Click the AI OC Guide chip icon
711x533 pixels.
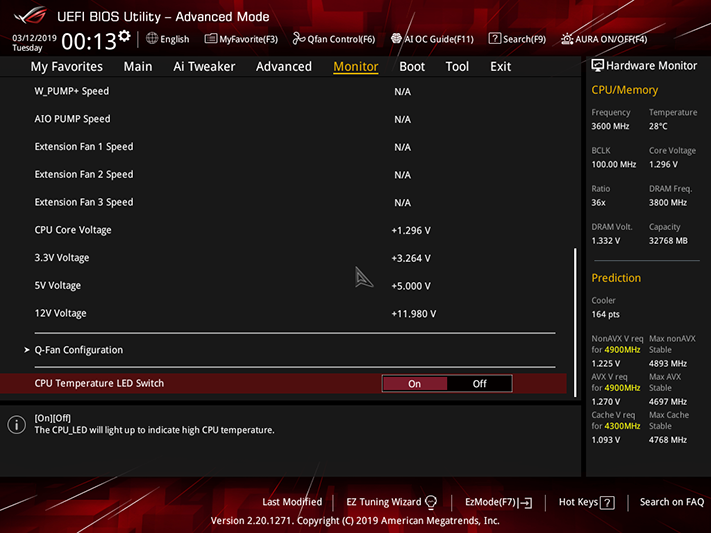(x=396, y=39)
